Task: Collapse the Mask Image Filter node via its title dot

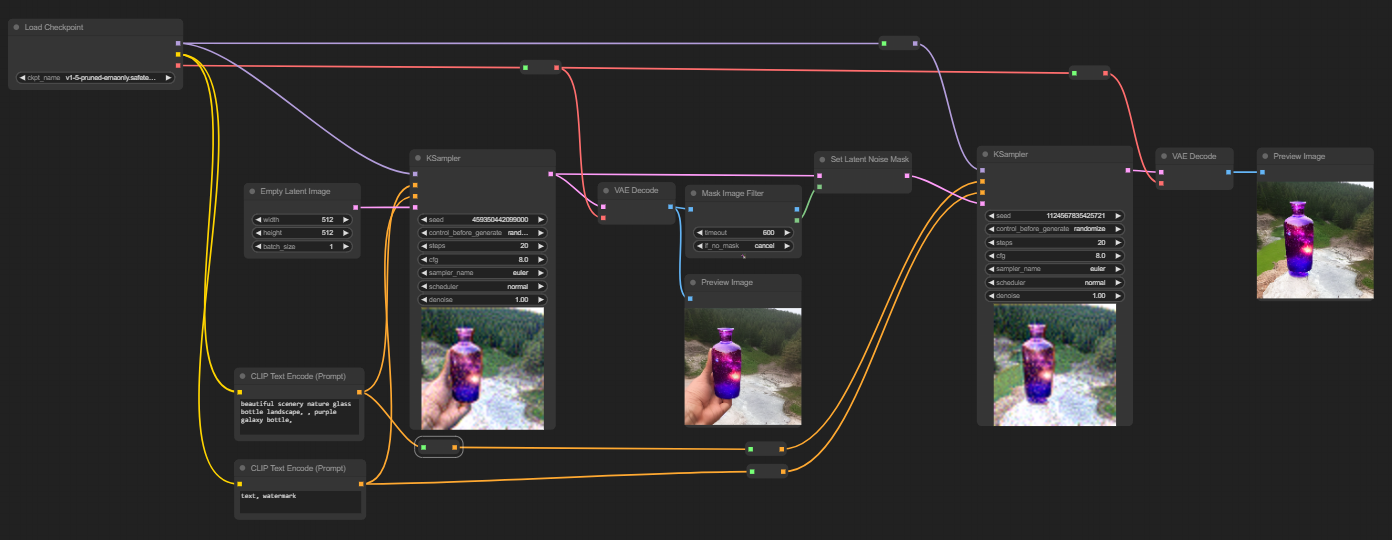Action: [693, 193]
